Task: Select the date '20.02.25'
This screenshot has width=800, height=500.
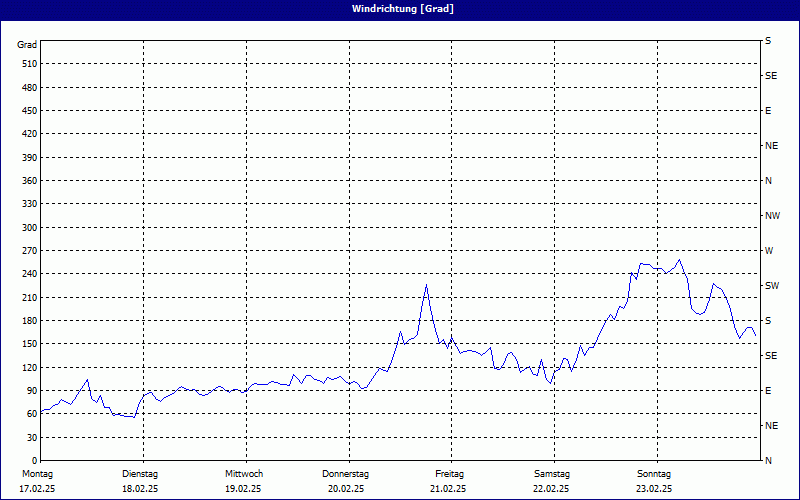Action: click(346, 489)
